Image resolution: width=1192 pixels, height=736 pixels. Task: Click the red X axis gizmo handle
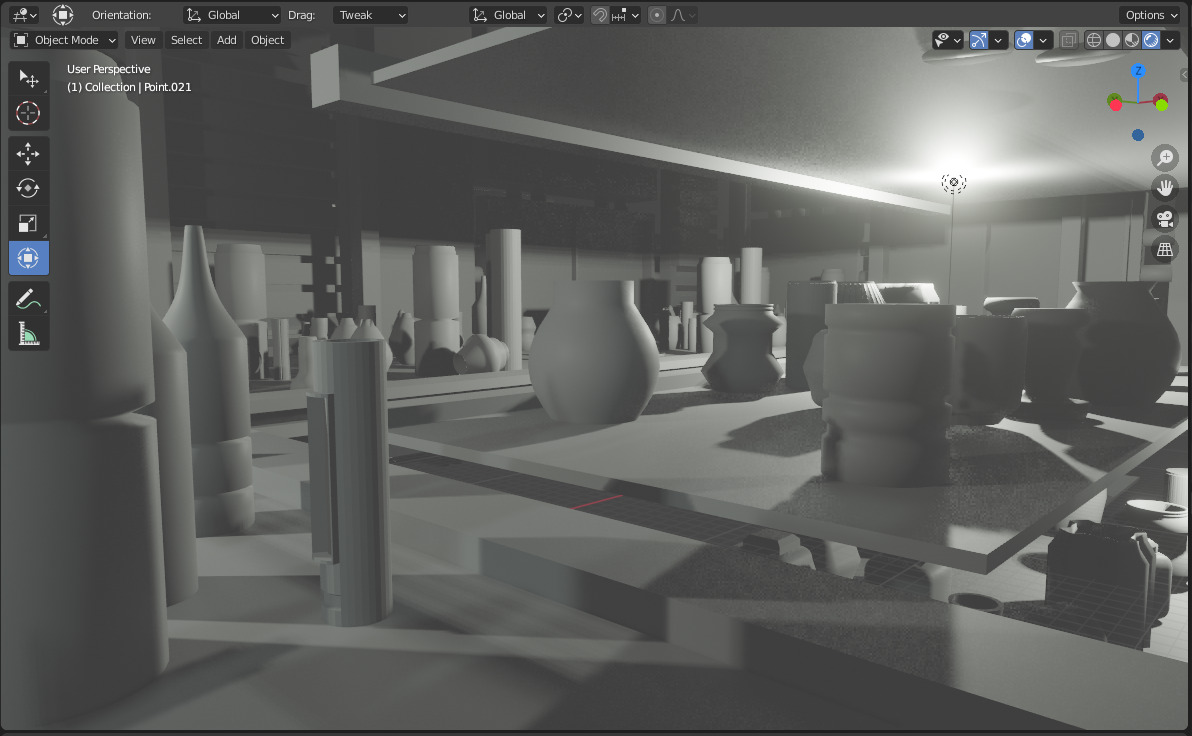tap(1115, 104)
